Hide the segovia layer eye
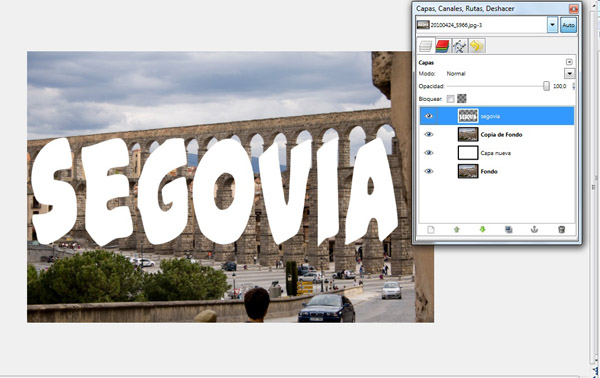 coord(429,116)
